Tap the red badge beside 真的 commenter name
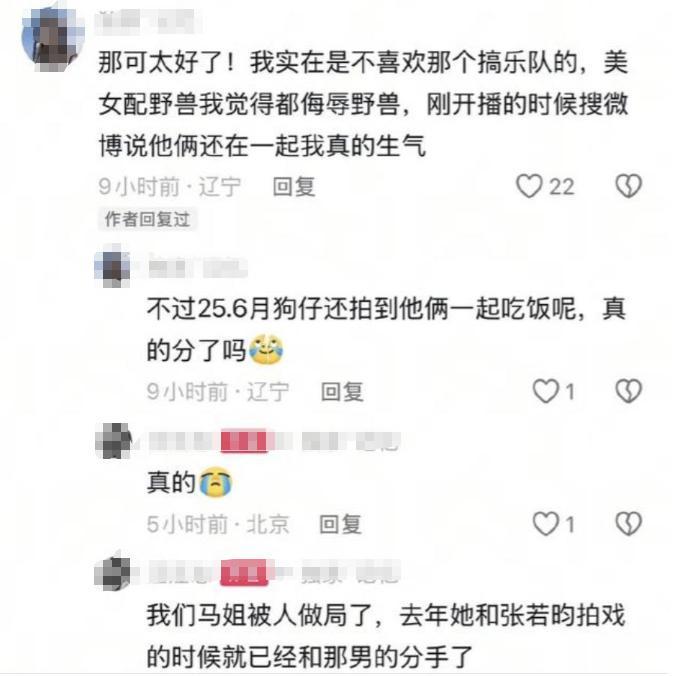The image size is (673, 676). (244, 441)
